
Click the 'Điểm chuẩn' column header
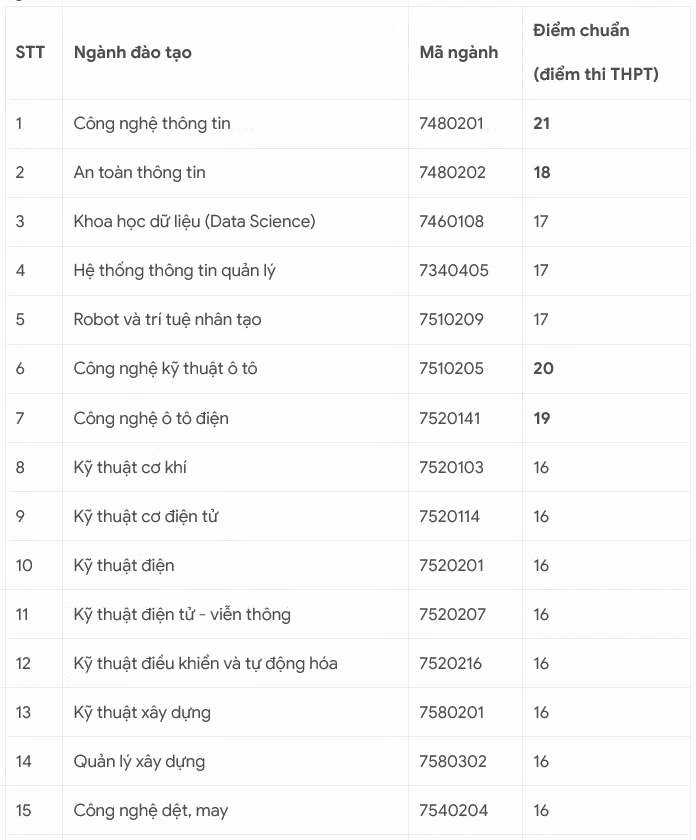[x=581, y=31]
